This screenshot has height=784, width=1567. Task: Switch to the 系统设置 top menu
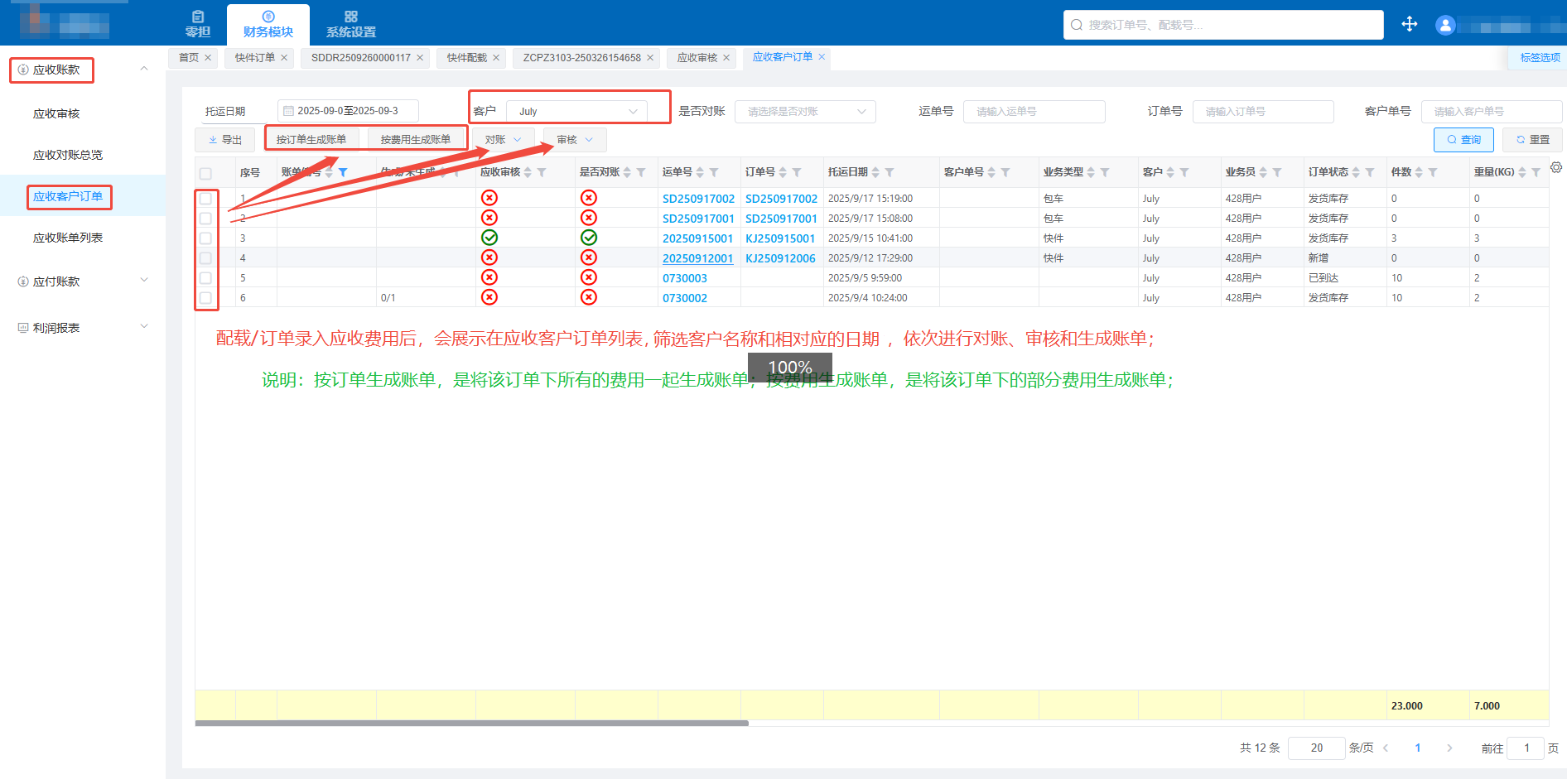[x=350, y=24]
